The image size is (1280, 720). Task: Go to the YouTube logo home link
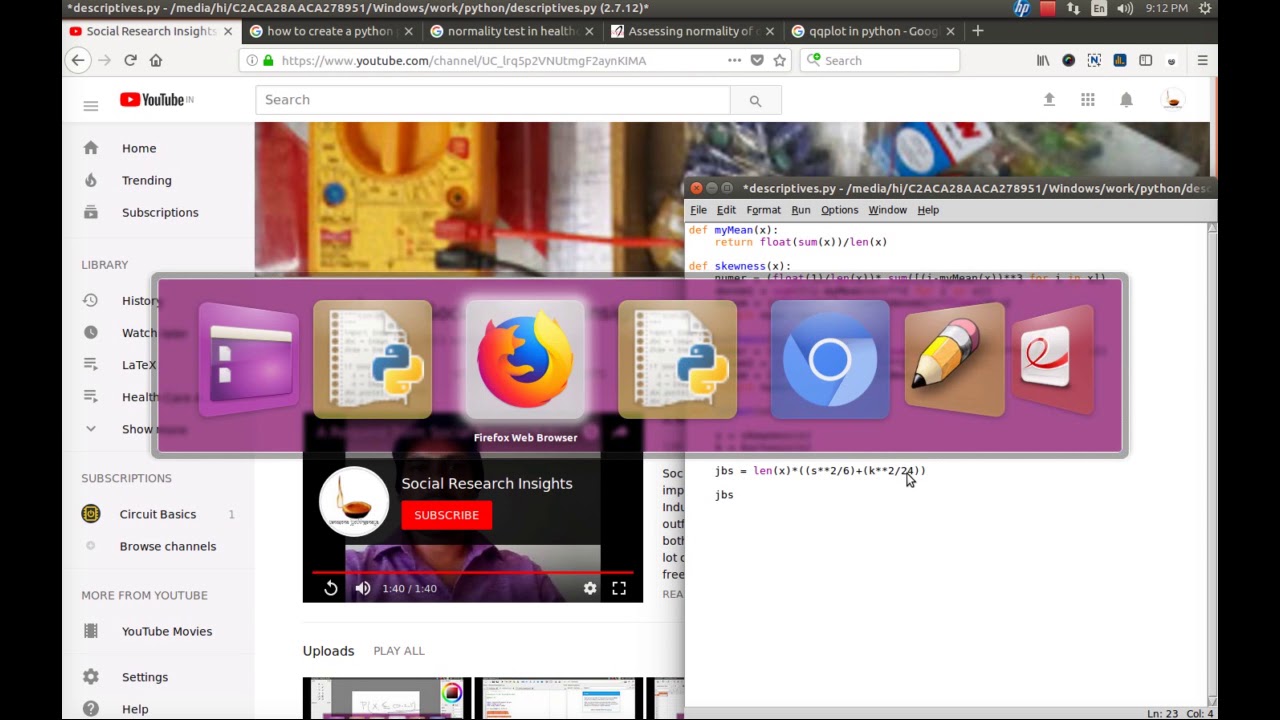click(156, 100)
